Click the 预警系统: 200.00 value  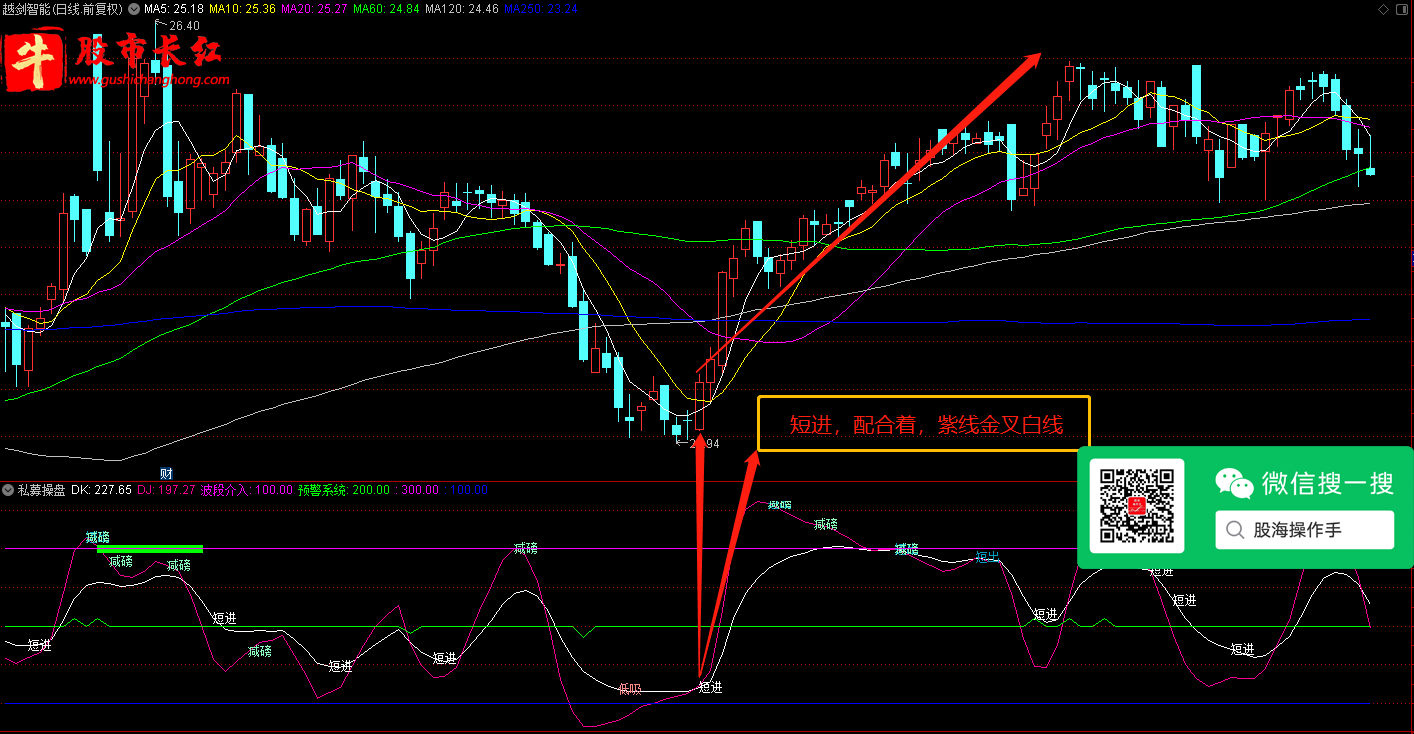pyautogui.click(x=344, y=490)
